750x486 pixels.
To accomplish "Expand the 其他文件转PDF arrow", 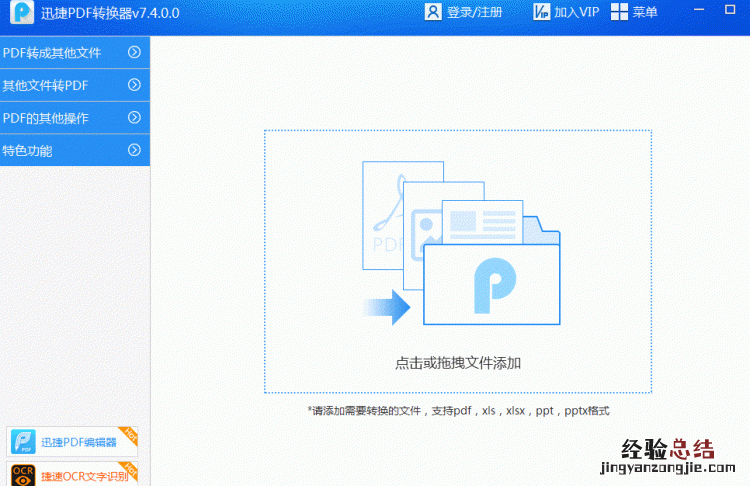I will coord(134,85).
